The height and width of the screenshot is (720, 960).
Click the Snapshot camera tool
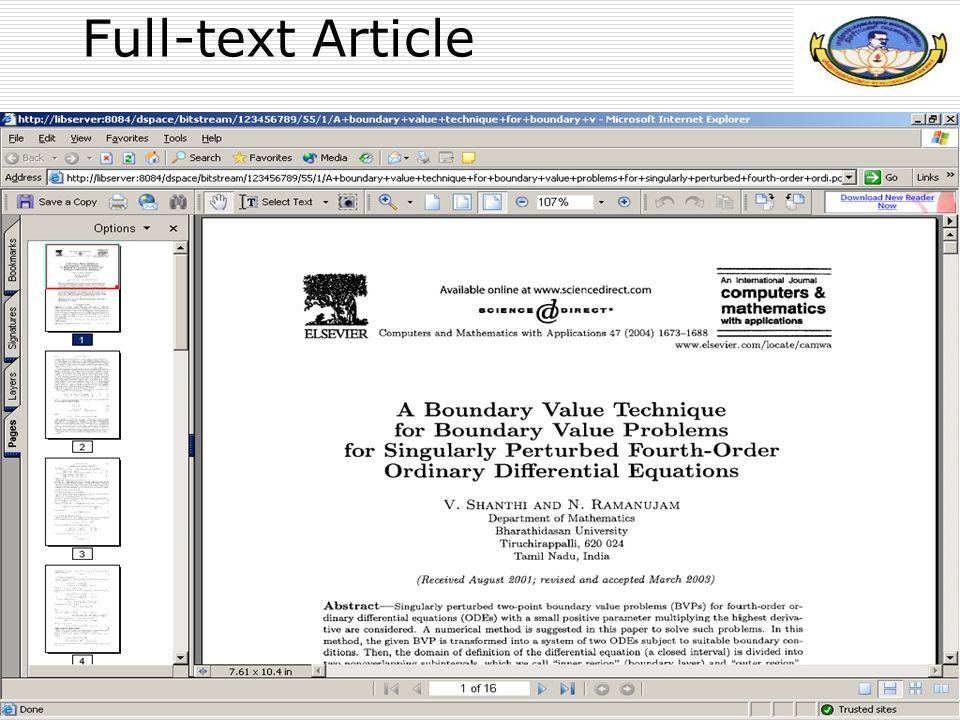point(347,201)
